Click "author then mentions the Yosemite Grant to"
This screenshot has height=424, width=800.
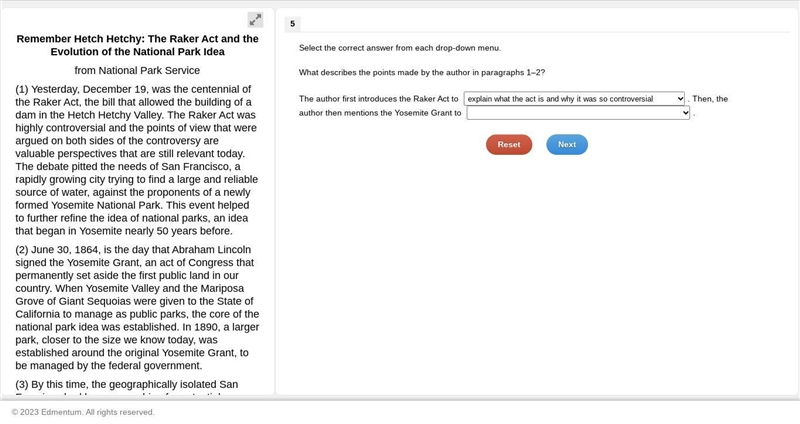pyautogui.click(x=380, y=113)
